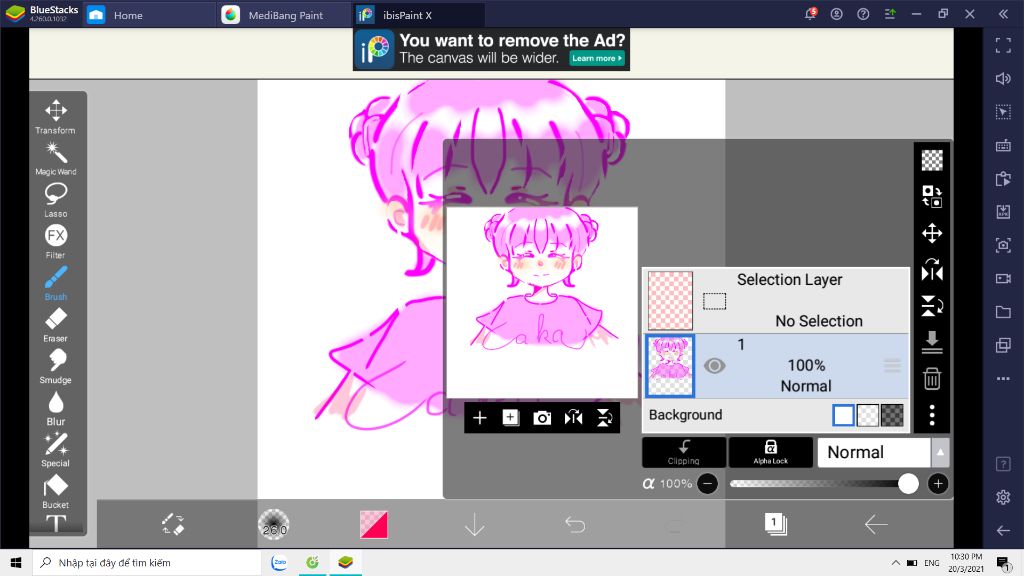Open BlueStacks settings gear
Image resolution: width=1024 pixels, height=576 pixels.
1003,498
